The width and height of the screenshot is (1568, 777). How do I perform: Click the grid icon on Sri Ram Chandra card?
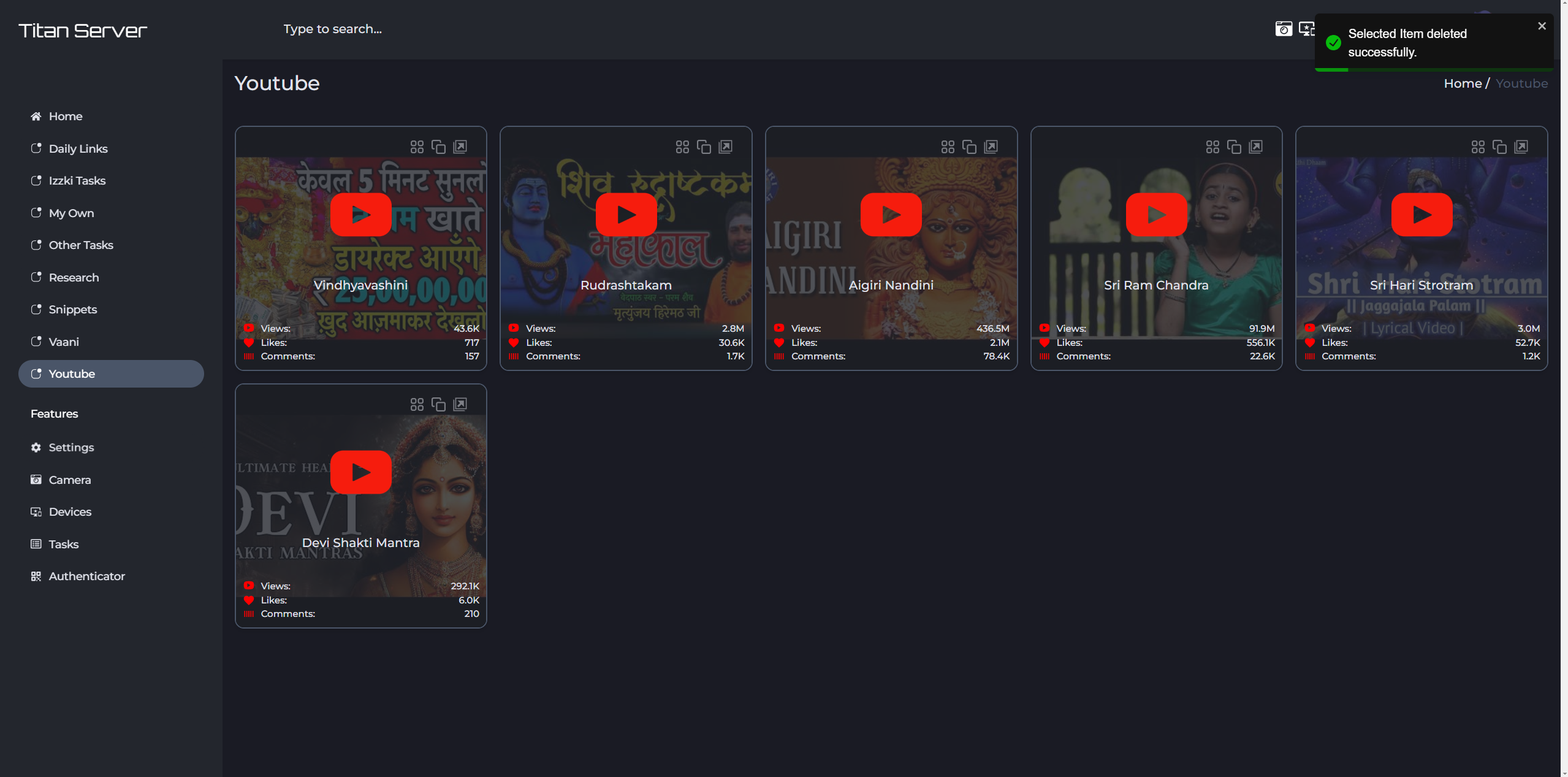click(1212, 147)
